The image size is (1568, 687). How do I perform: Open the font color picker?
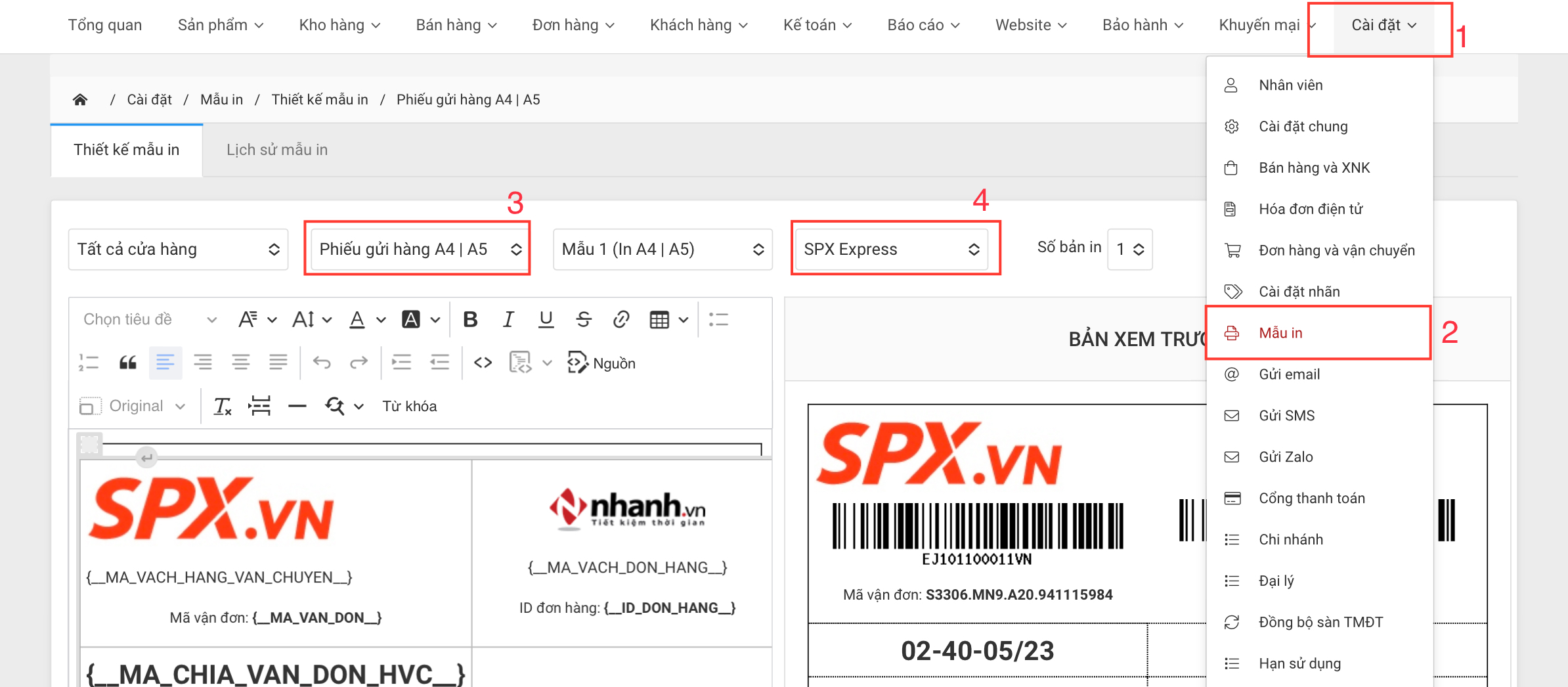tap(357, 320)
